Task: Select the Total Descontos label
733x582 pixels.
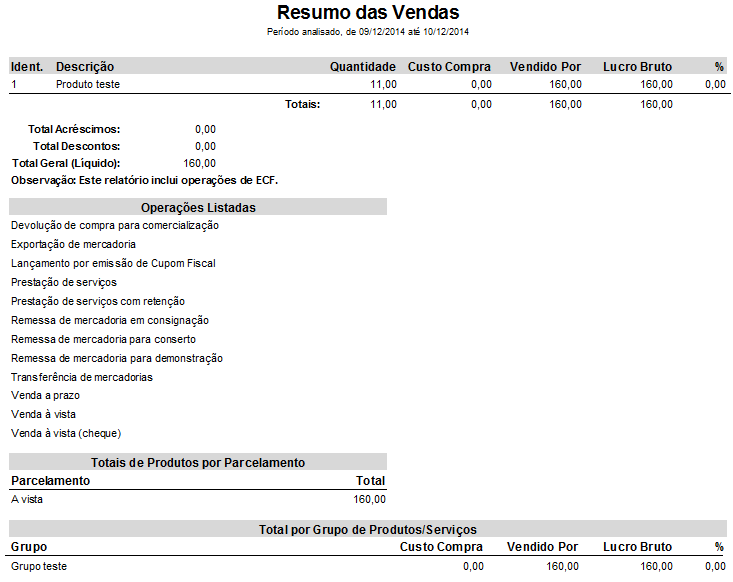Action: (76, 146)
